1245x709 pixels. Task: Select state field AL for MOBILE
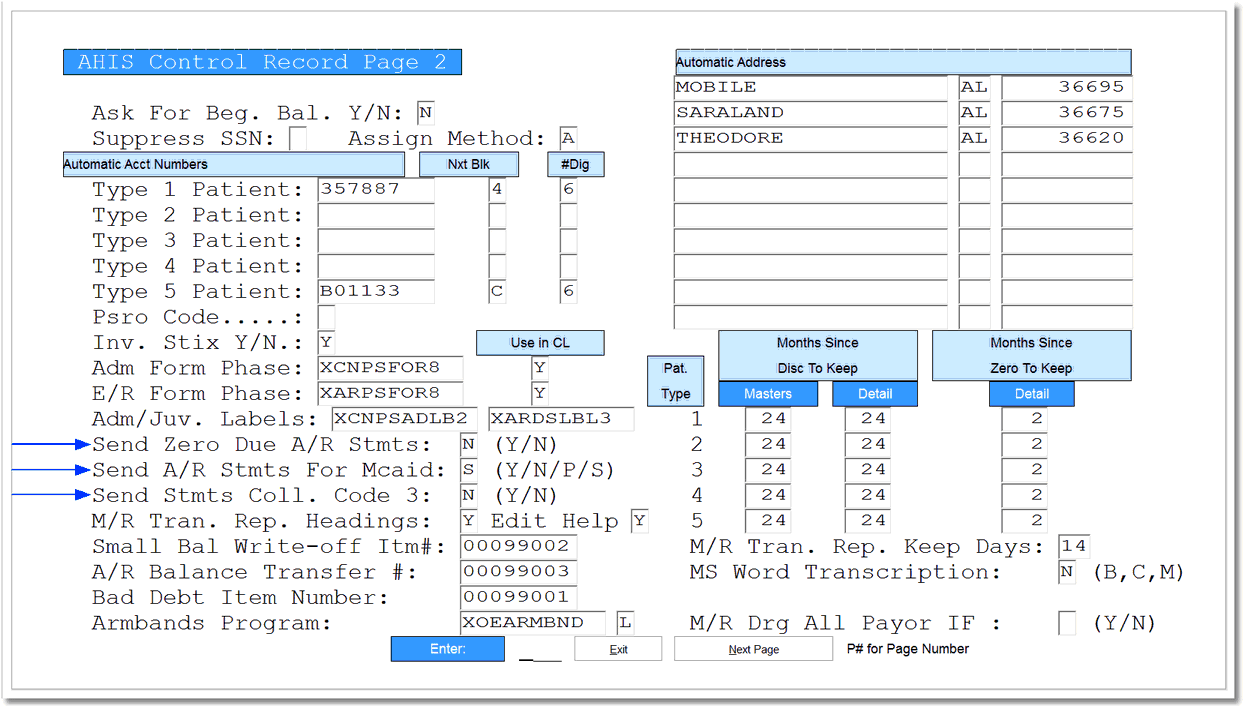[x=975, y=88]
